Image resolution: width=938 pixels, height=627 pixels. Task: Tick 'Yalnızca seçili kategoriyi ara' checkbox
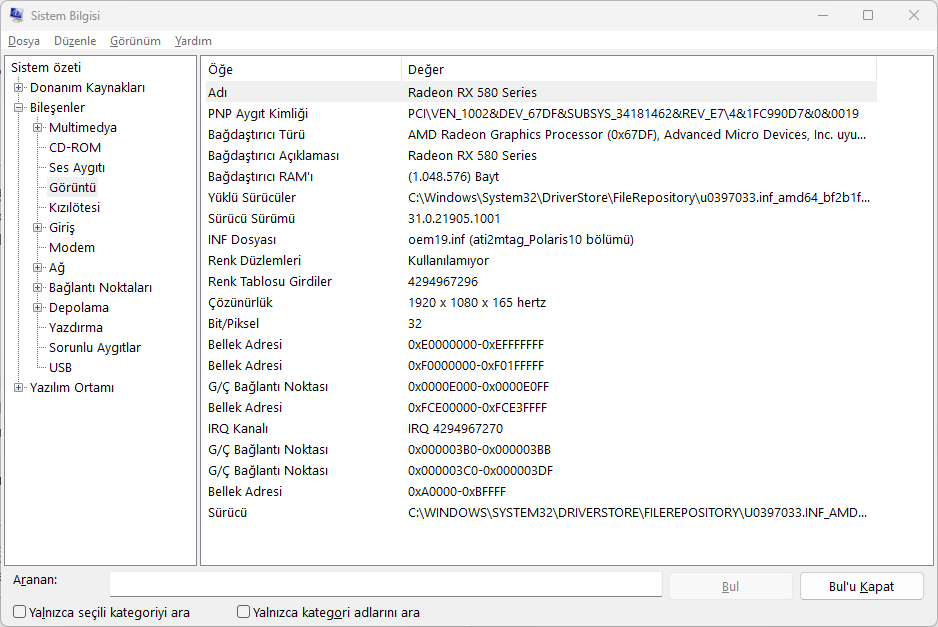coord(20,612)
